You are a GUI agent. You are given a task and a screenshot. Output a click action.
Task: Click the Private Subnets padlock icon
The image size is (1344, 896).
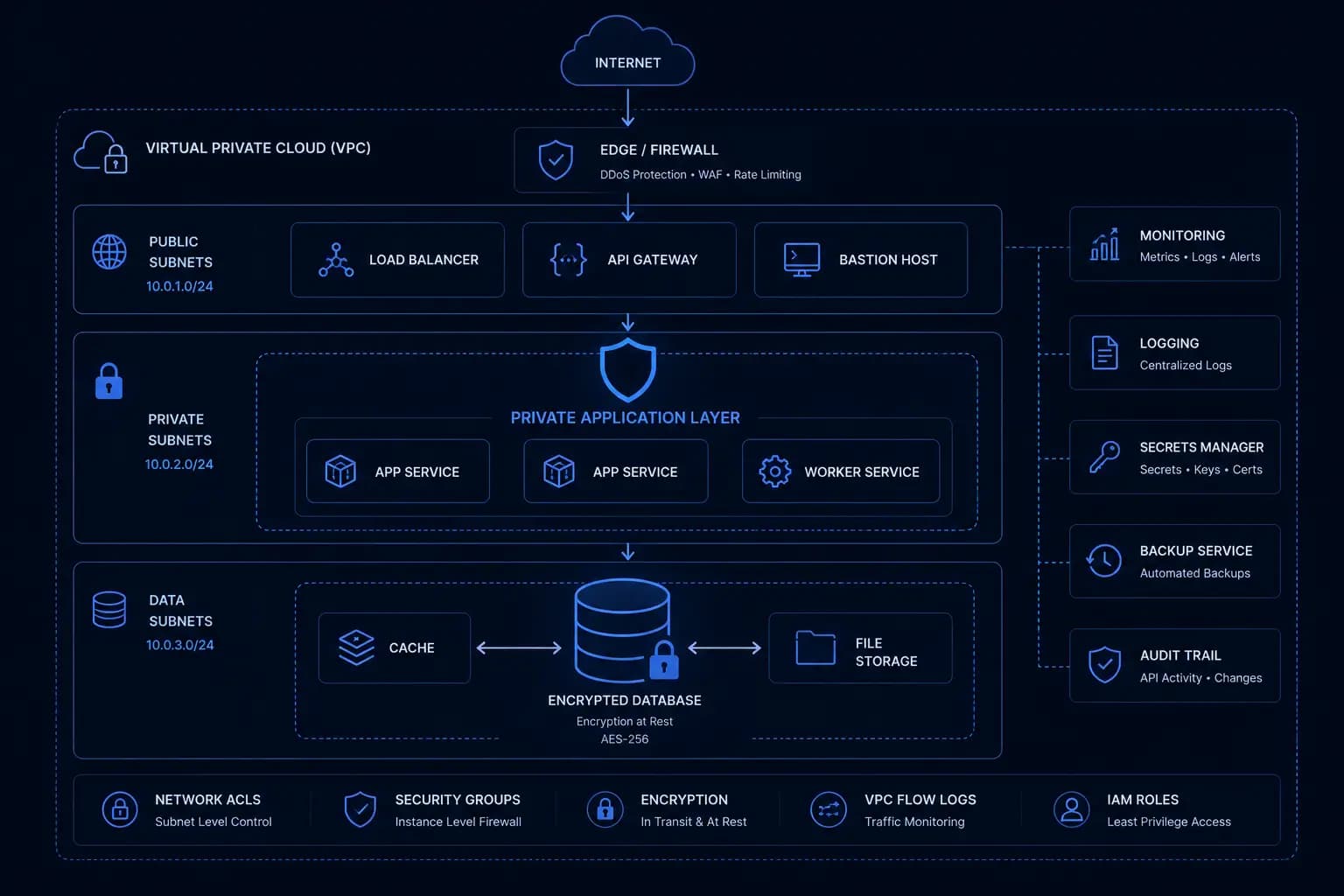[108, 381]
